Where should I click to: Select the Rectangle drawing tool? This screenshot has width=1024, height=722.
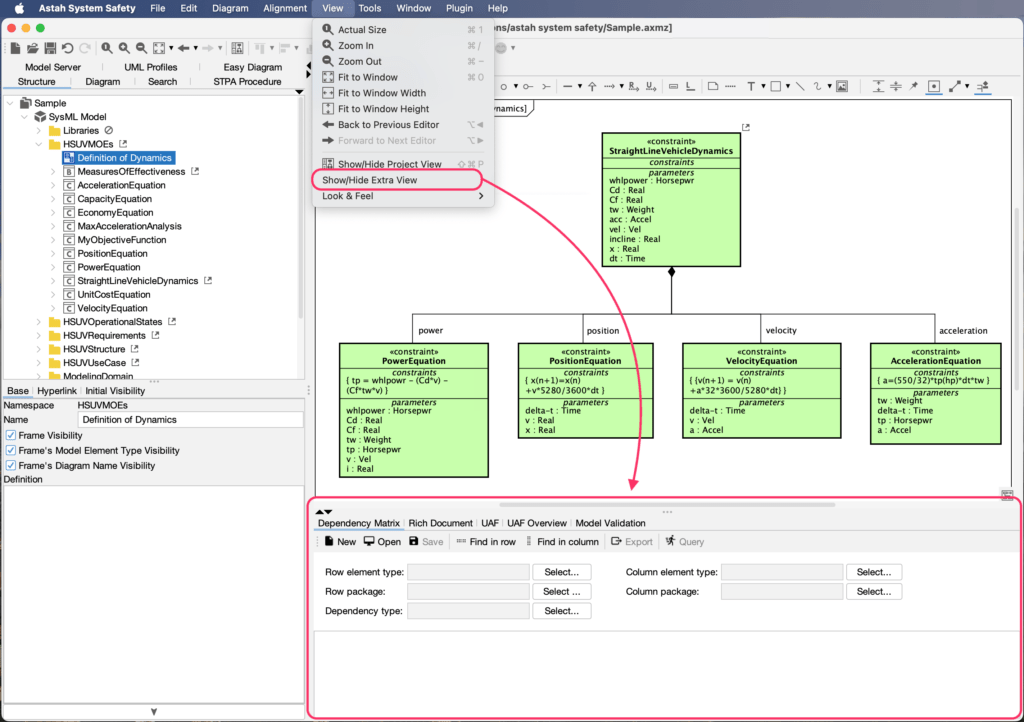click(x=774, y=86)
